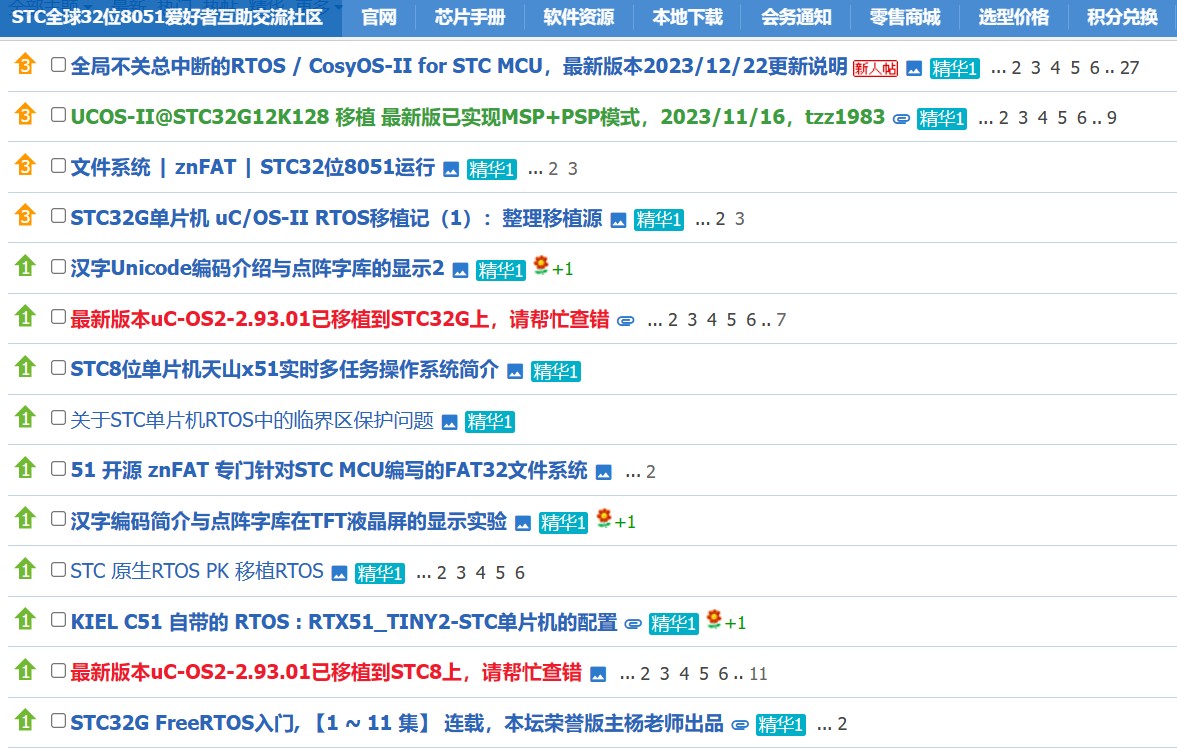Click the green arrow icon of STC32G FreeRTOS入门 thread

click(26, 720)
